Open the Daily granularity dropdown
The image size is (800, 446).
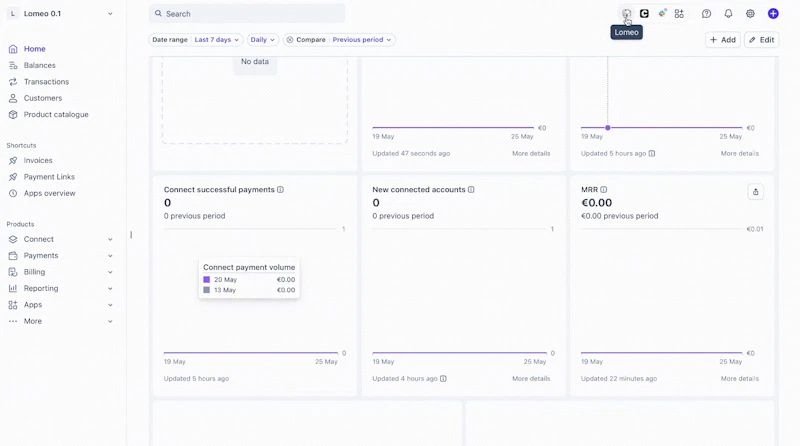click(x=263, y=40)
